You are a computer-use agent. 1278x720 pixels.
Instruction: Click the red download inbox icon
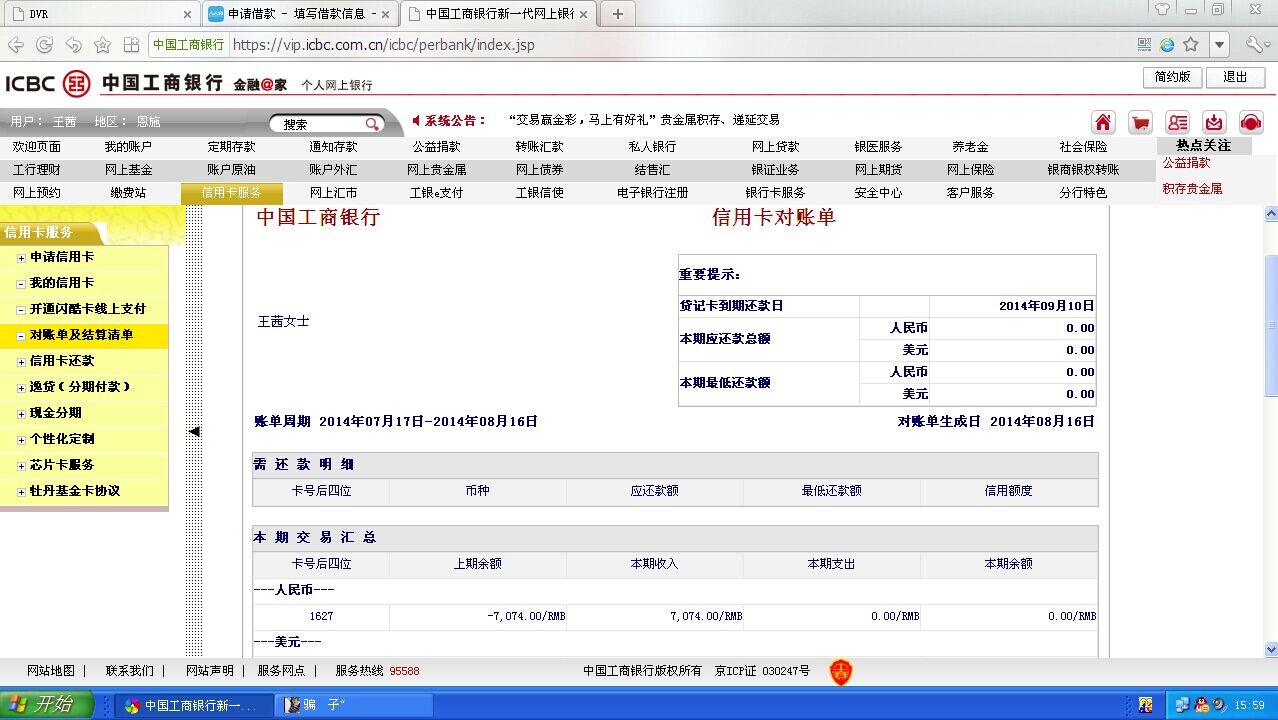[x=1214, y=122]
